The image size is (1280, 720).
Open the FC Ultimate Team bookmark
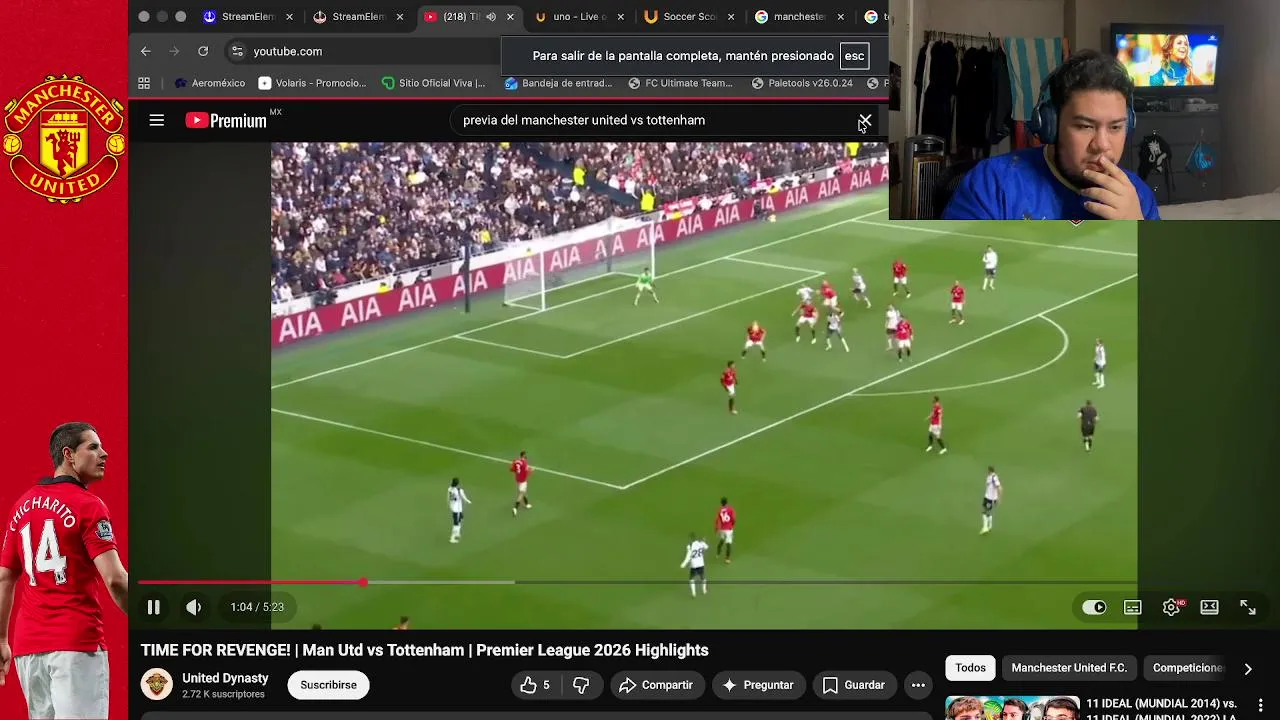[x=679, y=83]
